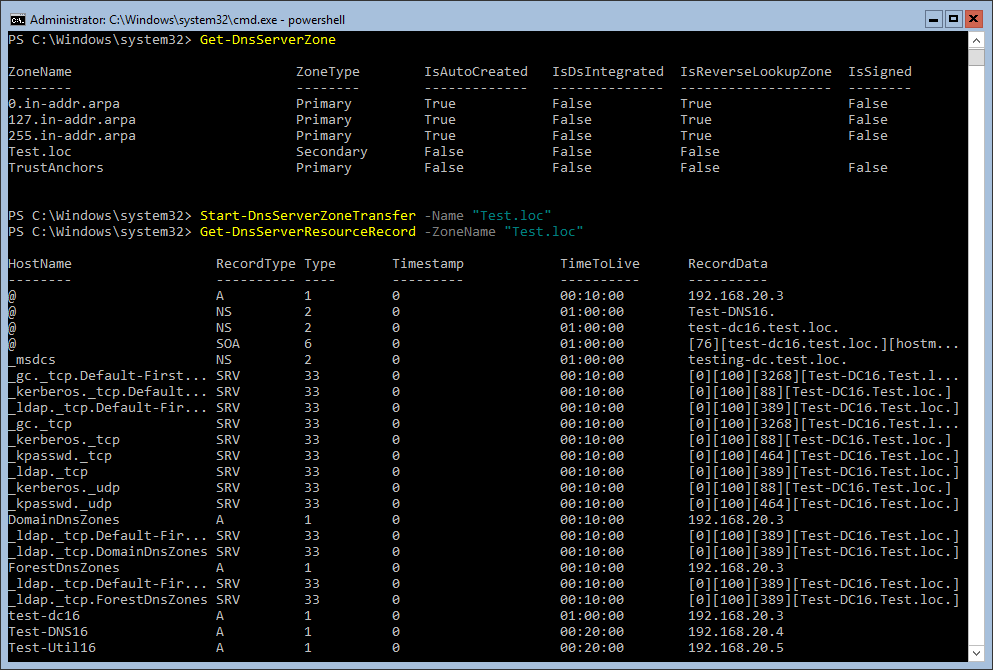Click 'Test-DNS16.' in the RecordData column
The width and height of the screenshot is (993, 670).
coord(731,312)
